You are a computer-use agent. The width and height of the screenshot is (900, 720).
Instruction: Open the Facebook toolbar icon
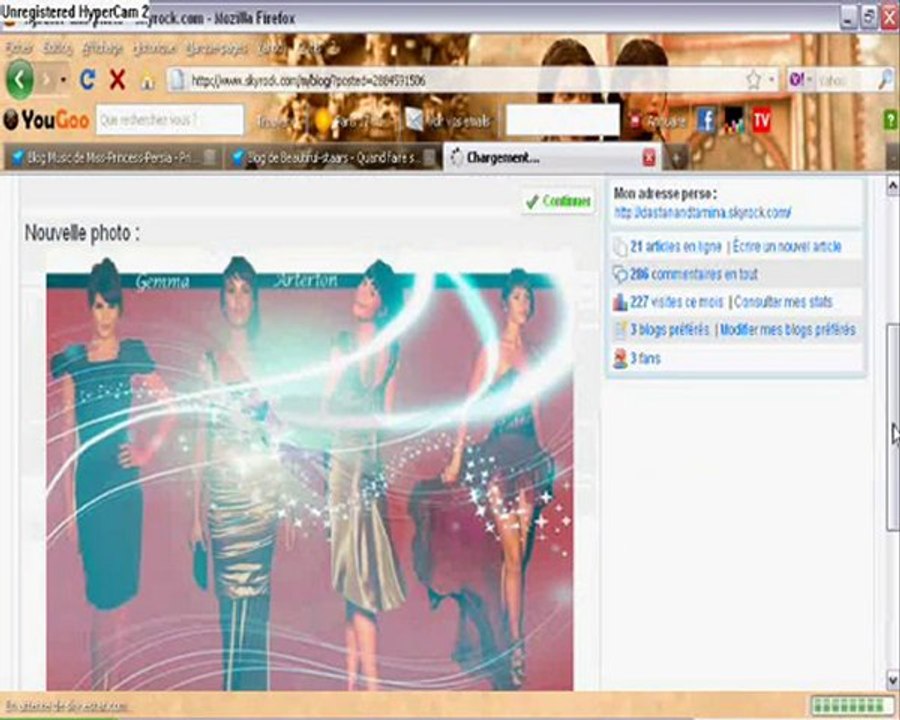706,121
